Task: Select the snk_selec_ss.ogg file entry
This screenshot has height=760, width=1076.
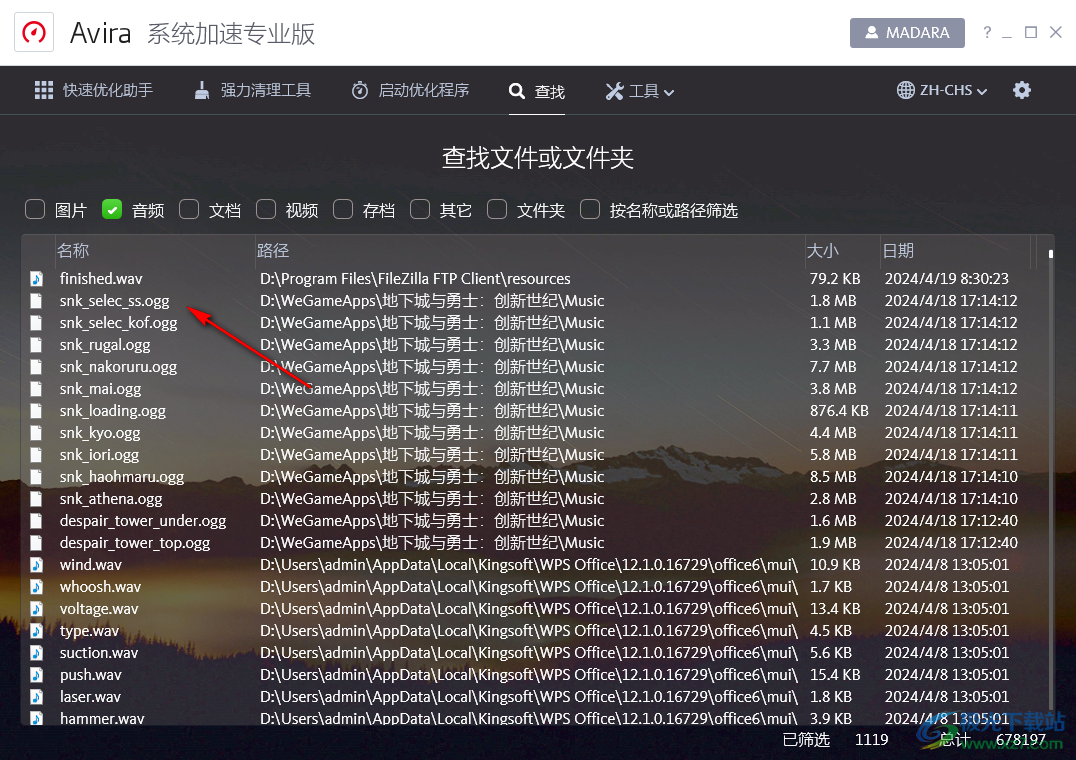Action: (x=115, y=300)
